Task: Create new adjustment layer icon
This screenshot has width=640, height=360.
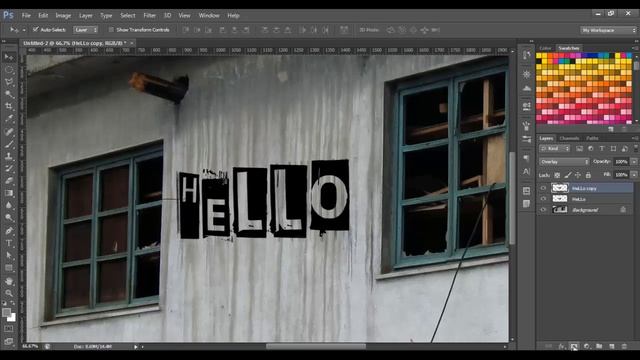Action: (x=587, y=347)
